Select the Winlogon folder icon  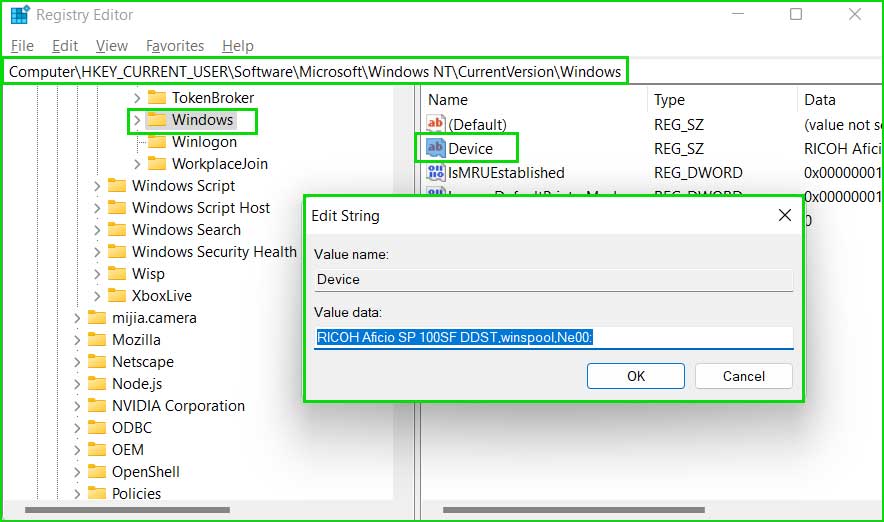[157, 141]
